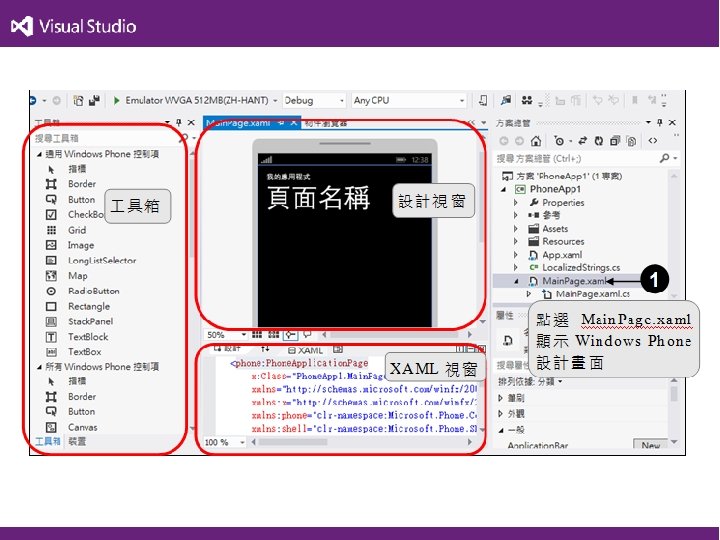Toggle snaplines icon in designer bar
The height and width of the screenshot is (540, 720).
coord(290,334)
